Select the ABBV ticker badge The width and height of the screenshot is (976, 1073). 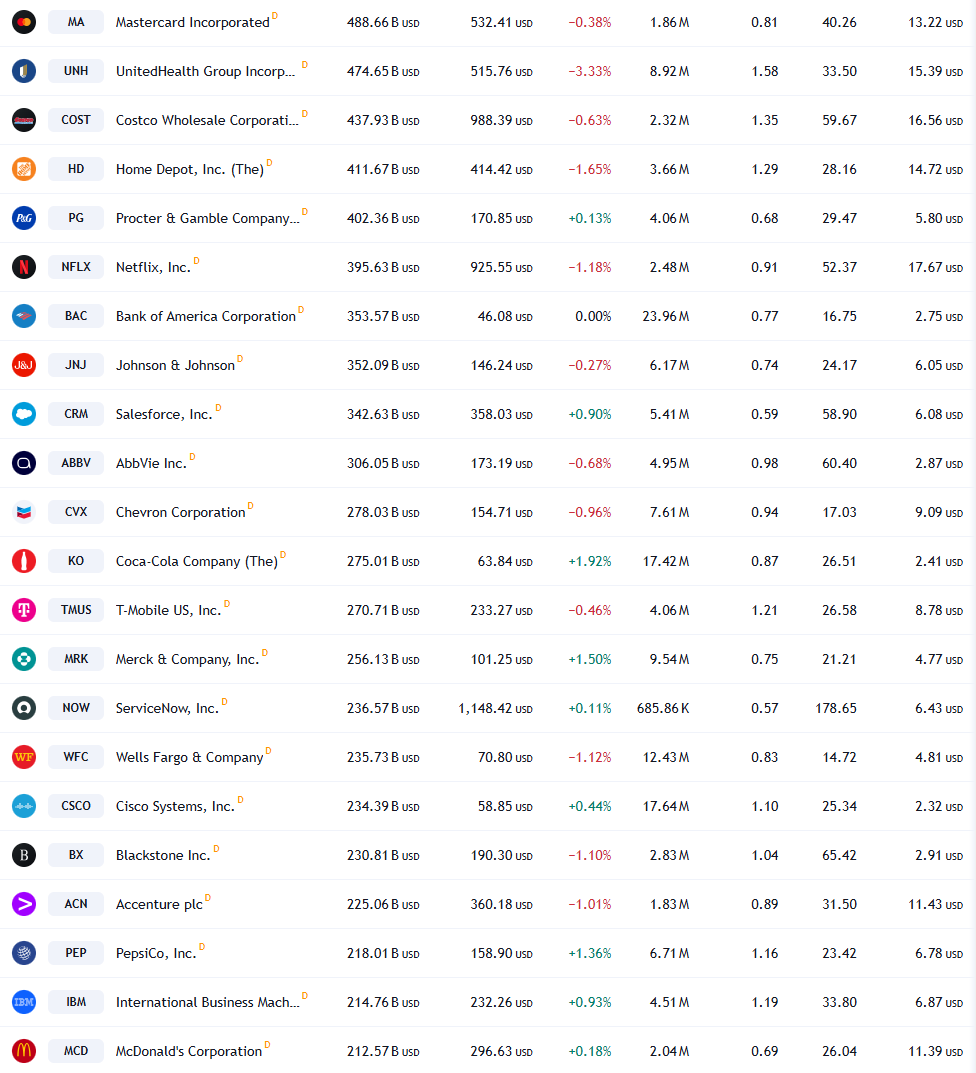(x=76, y=463)
